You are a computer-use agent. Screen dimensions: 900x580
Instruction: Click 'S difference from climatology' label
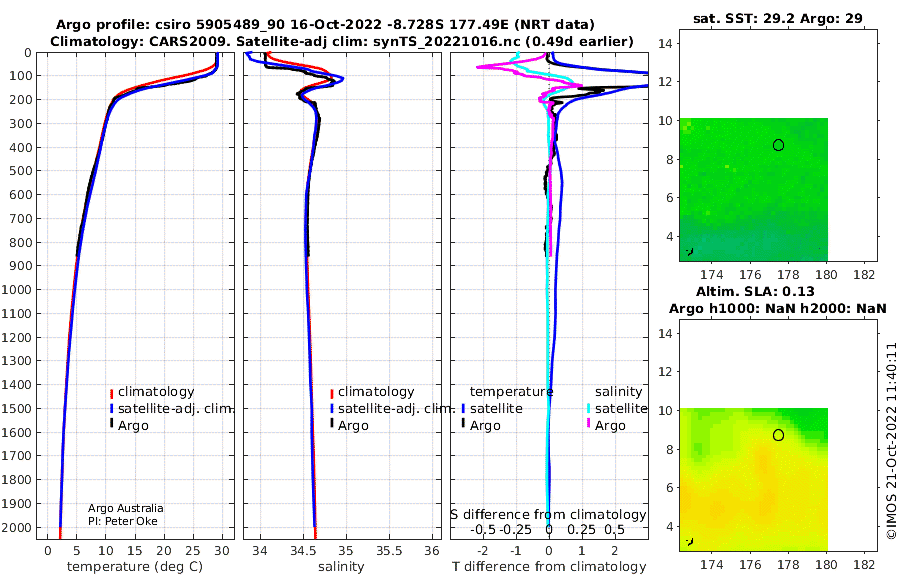click(548, 514)
